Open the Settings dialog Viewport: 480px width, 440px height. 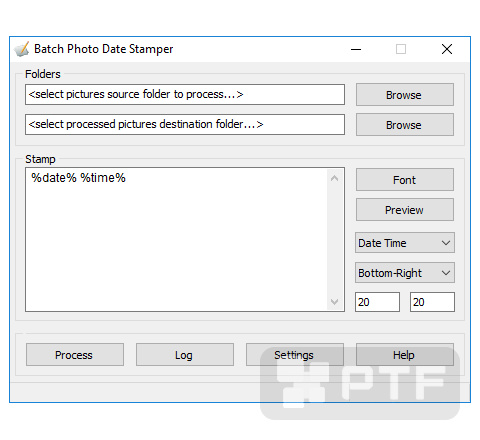(x=295, y=355)
